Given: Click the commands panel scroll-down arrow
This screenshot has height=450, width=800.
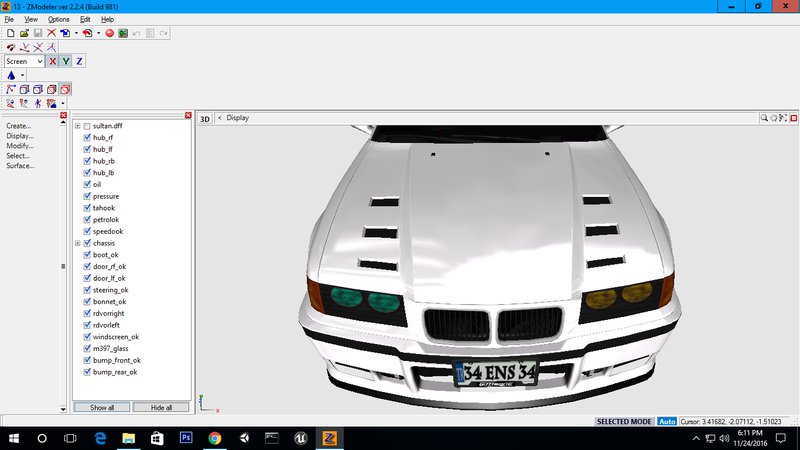Looking at the screenshot, I should pos(63,409).
